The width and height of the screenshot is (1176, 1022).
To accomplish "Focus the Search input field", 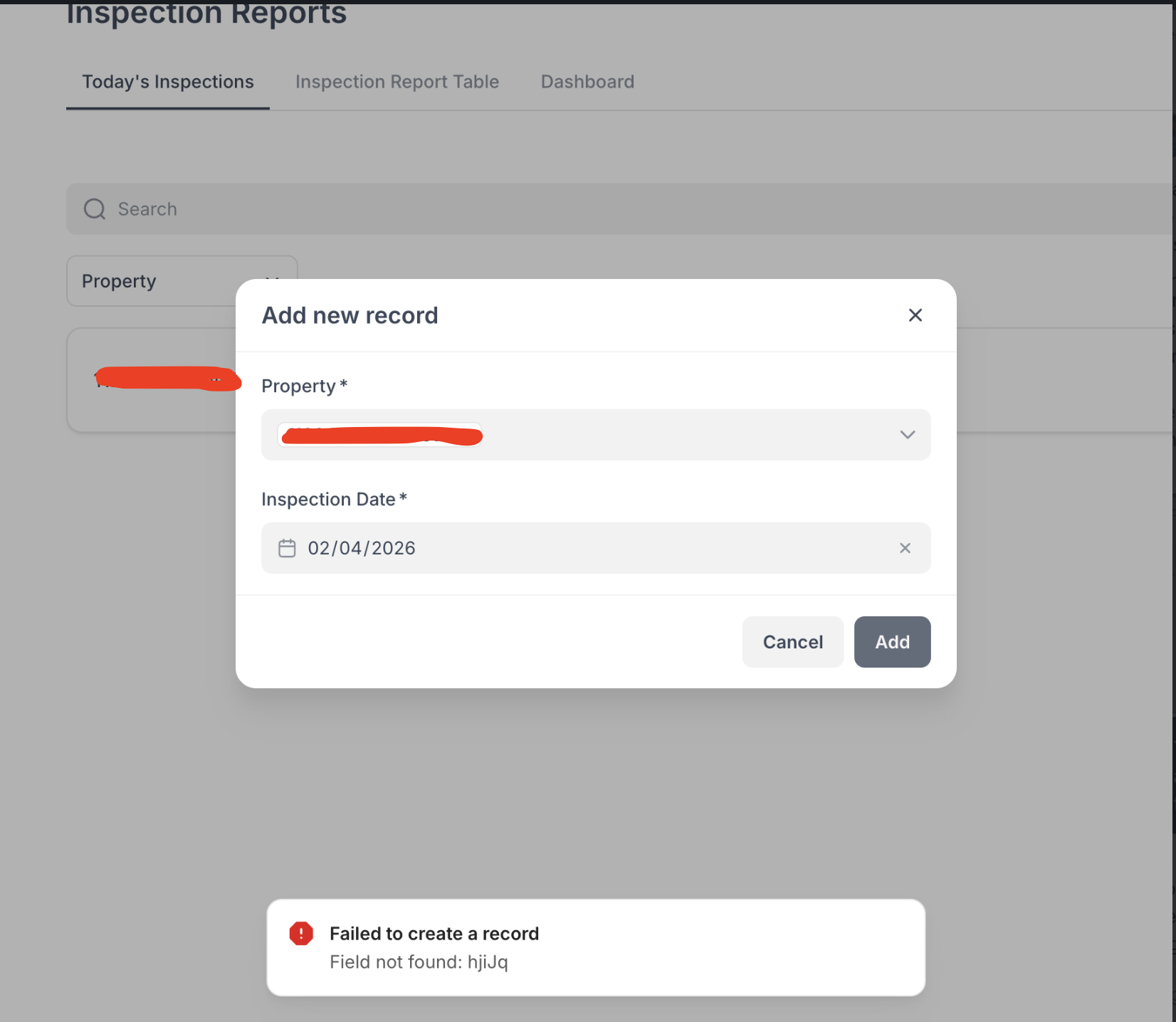I will click(569, 209).
